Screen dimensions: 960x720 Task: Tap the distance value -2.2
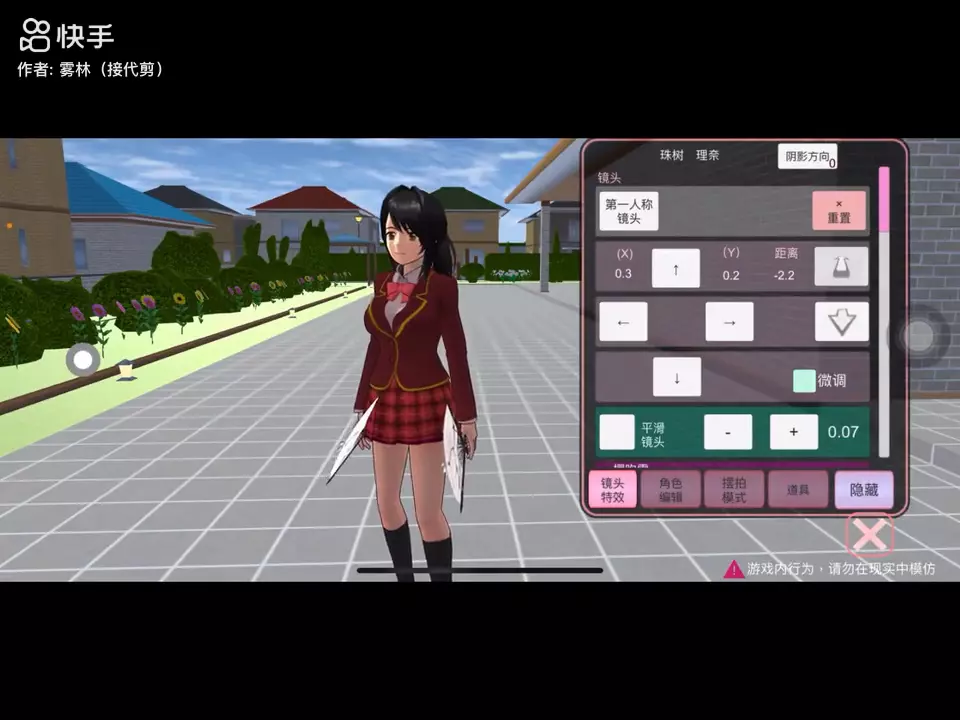[784, 276]
